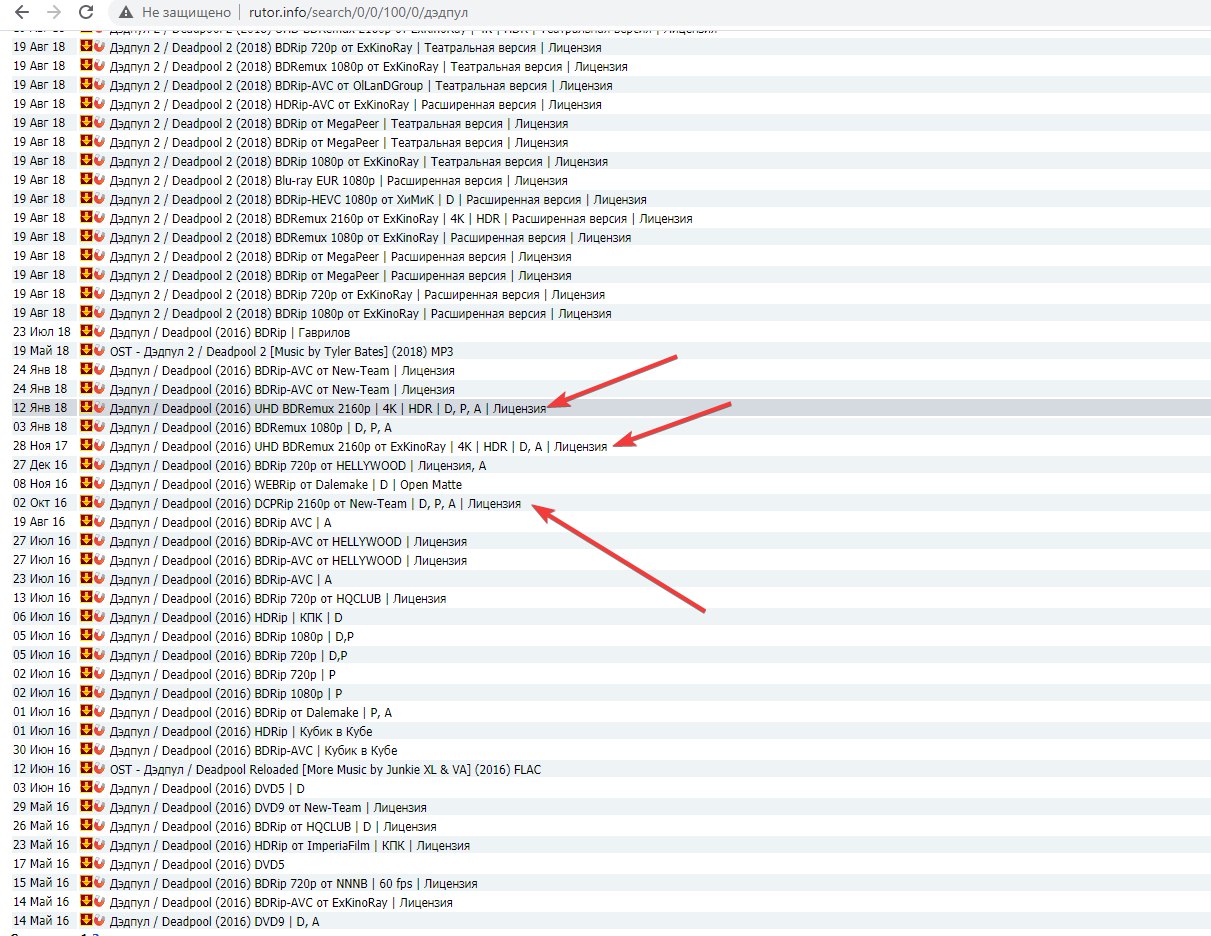Open BDRip 1080p от ExKinoRay Театральная версия link

point(358,161)
